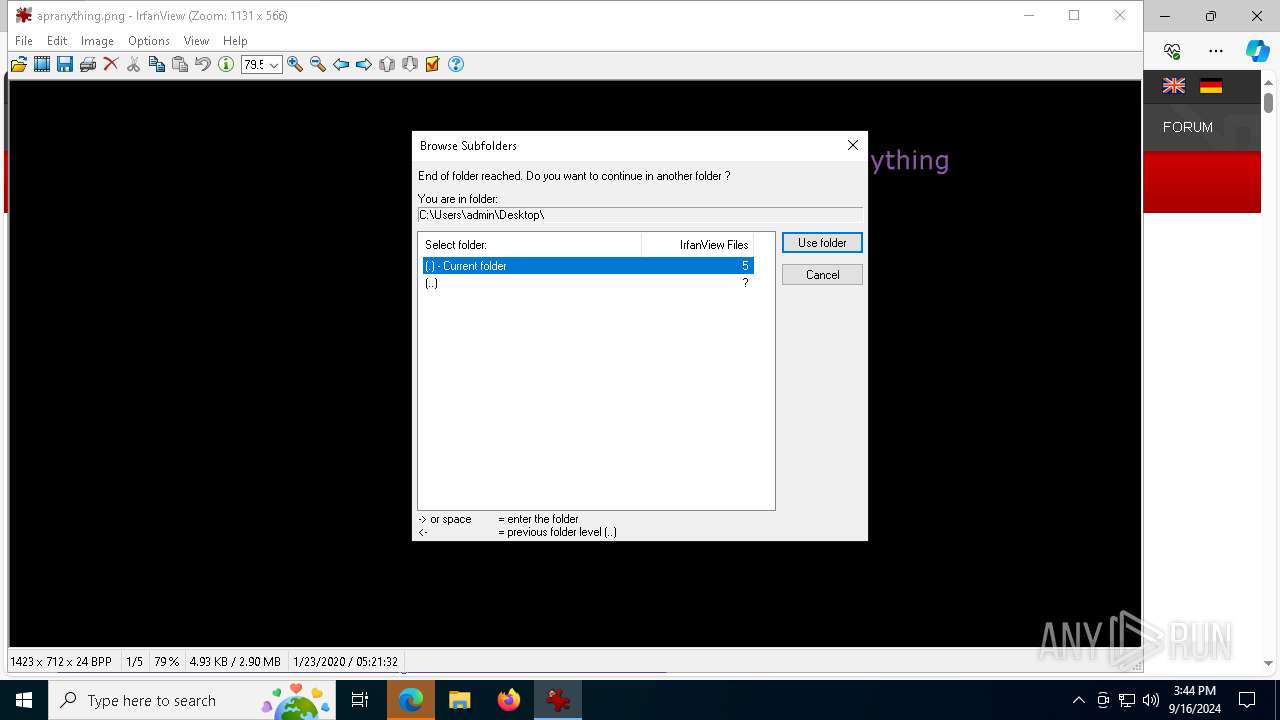The image size is (1280, 720).
Task: Click the Zoom Out magnifier icon
Action: (318, 64)
